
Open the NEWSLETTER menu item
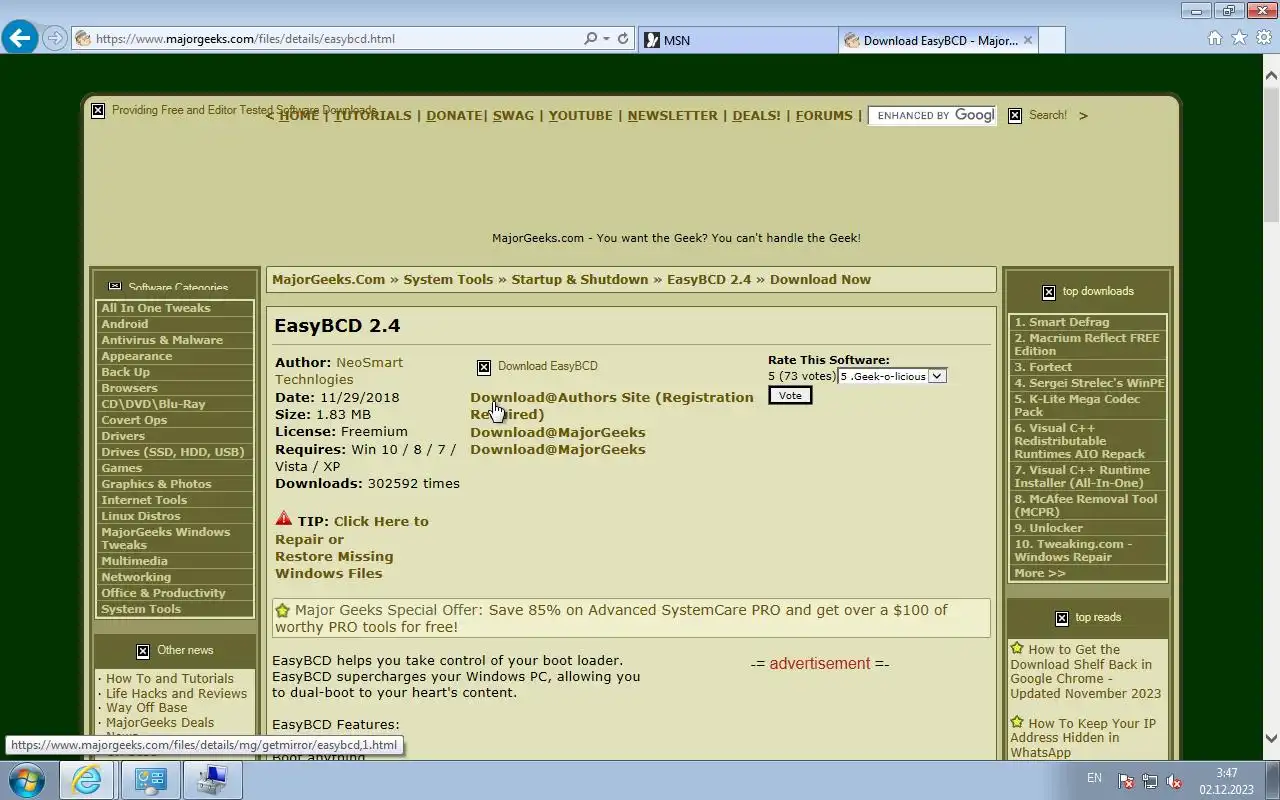(673, 115)
